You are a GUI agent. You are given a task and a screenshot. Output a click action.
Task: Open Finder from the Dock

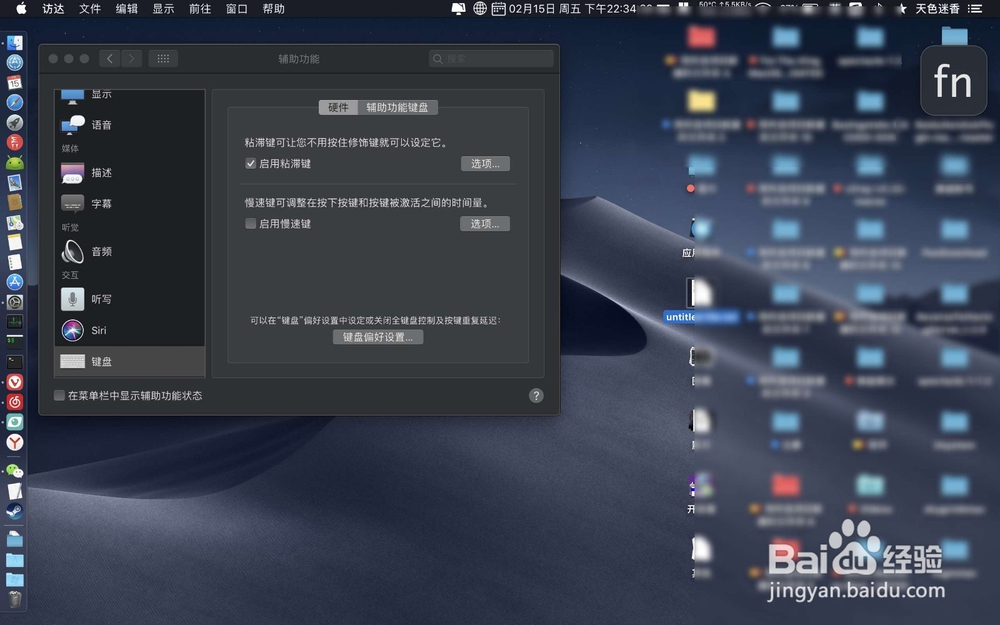tap(15, 43)
